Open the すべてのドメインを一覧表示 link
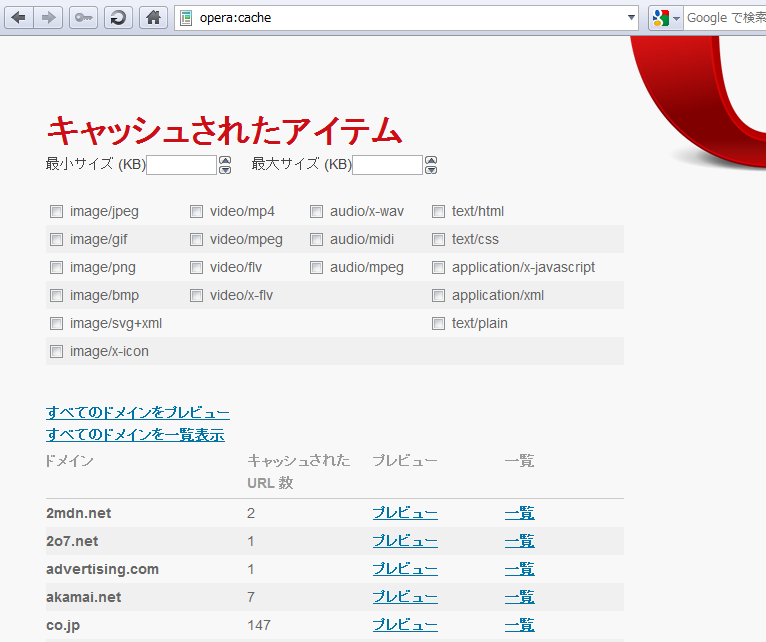 click(135, 435)
